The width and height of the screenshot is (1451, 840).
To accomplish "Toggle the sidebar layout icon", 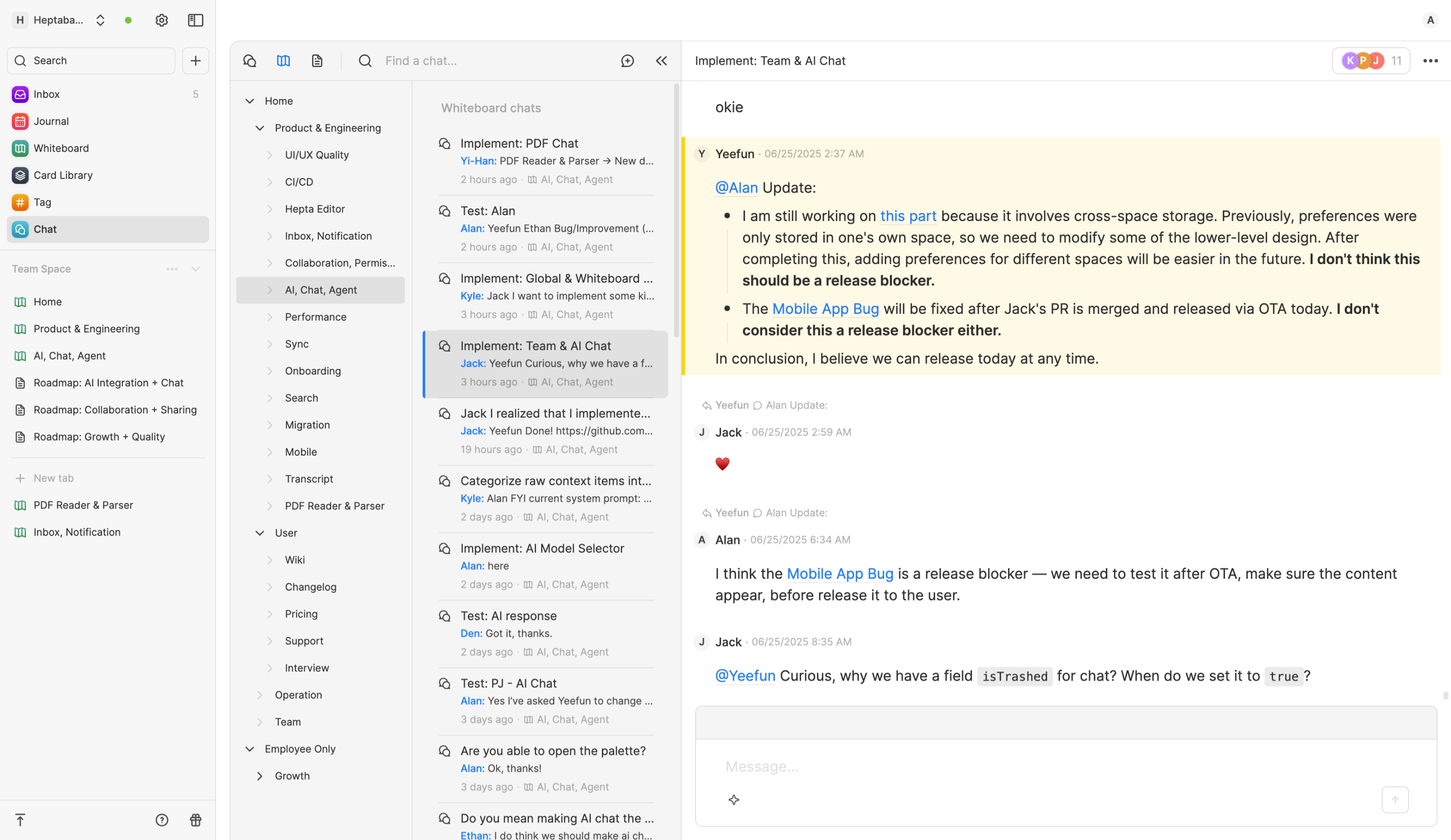I will point(196,20).
